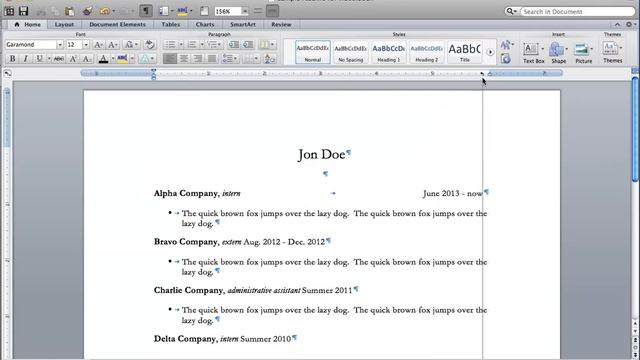
Task: Justify the text alignment
Action: (x=211, y=59)
